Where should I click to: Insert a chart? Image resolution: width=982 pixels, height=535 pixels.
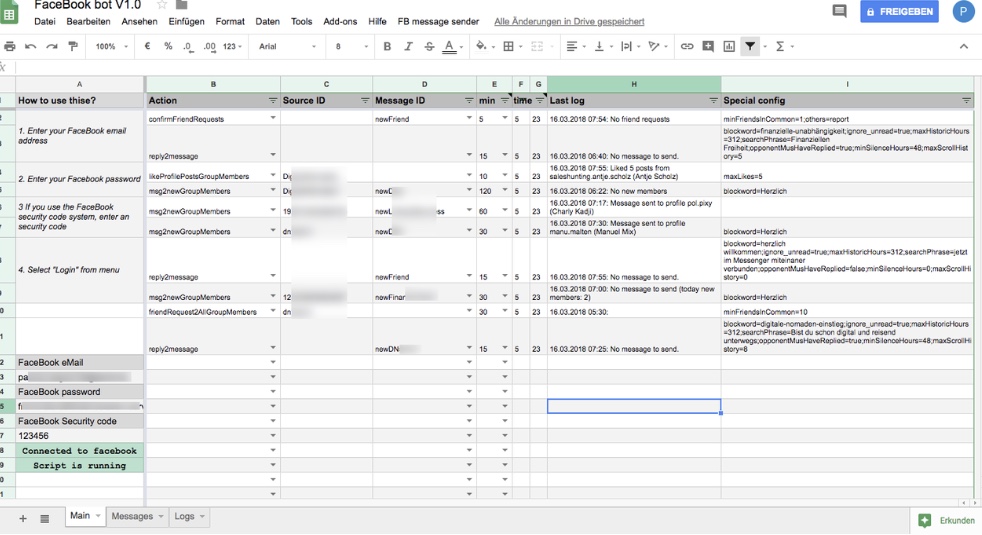pos(729,46)
